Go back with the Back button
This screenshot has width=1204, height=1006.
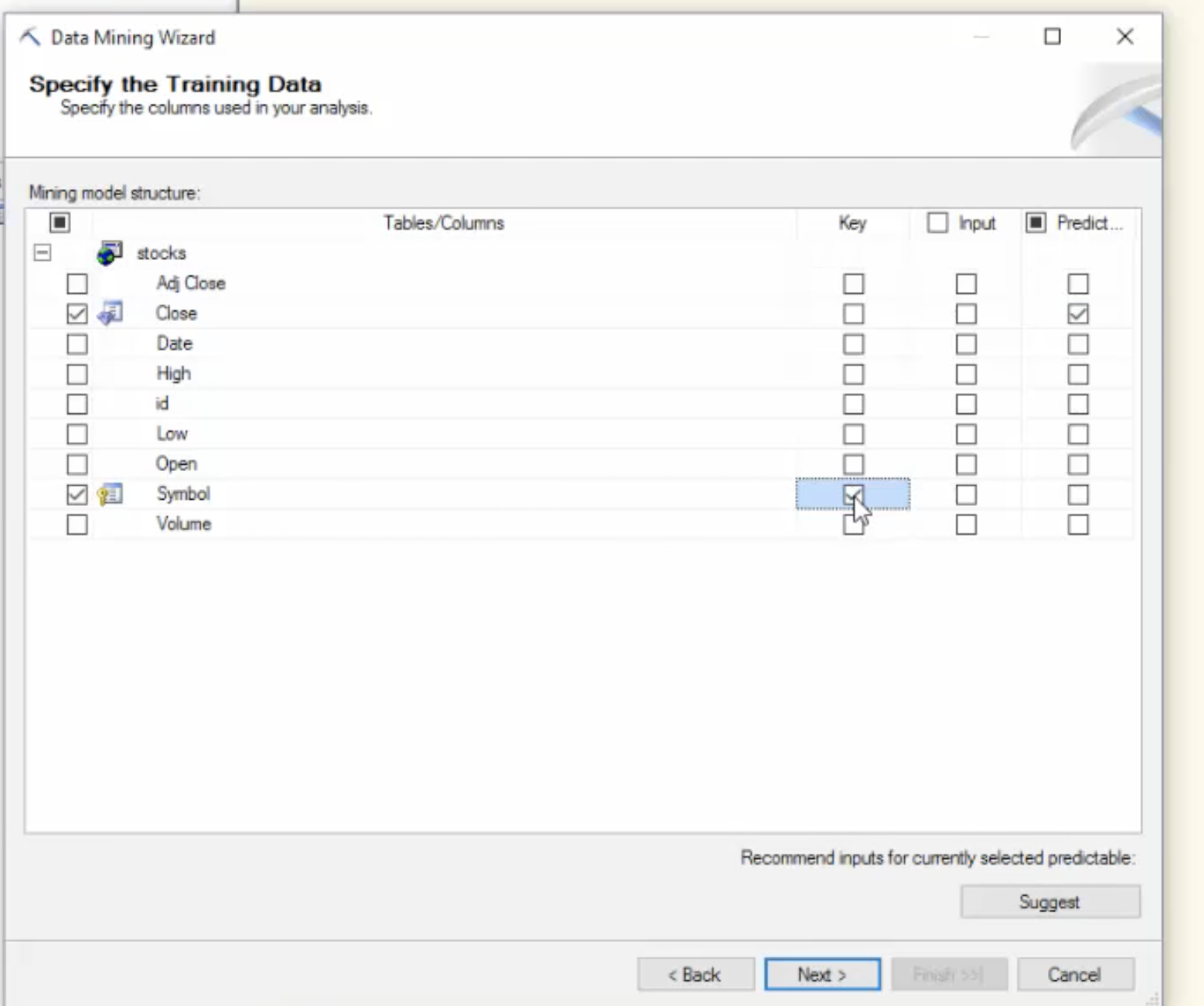(696, 975)
